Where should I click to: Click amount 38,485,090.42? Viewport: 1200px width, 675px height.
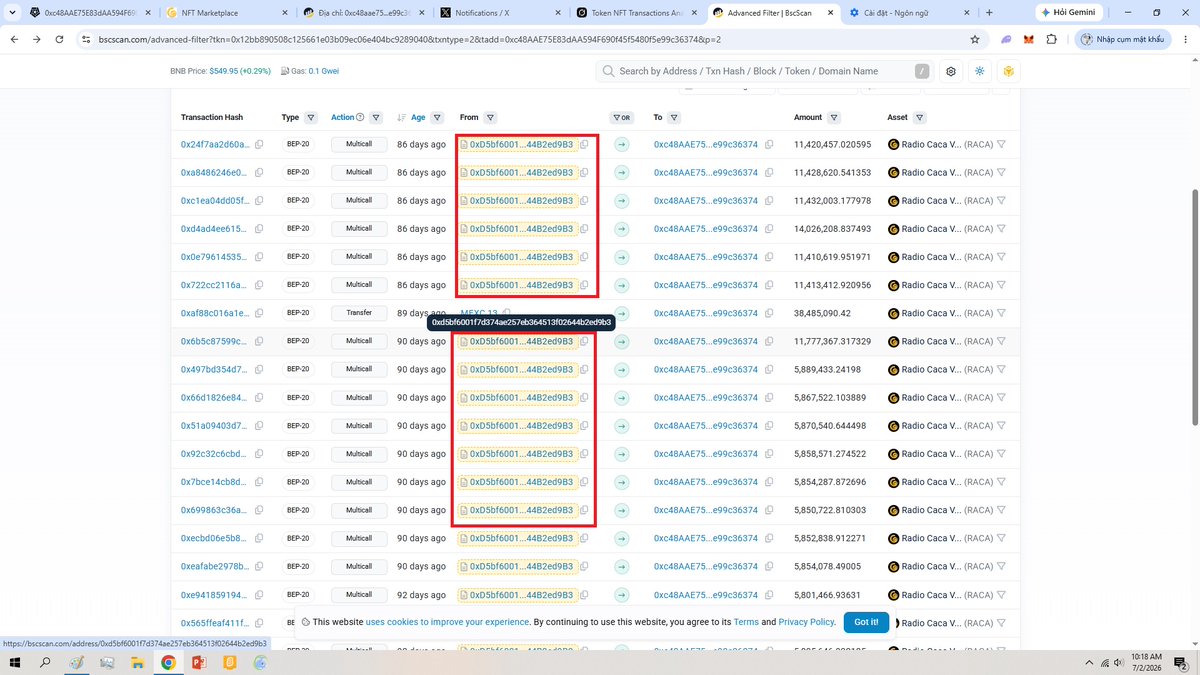pos(822,313)
